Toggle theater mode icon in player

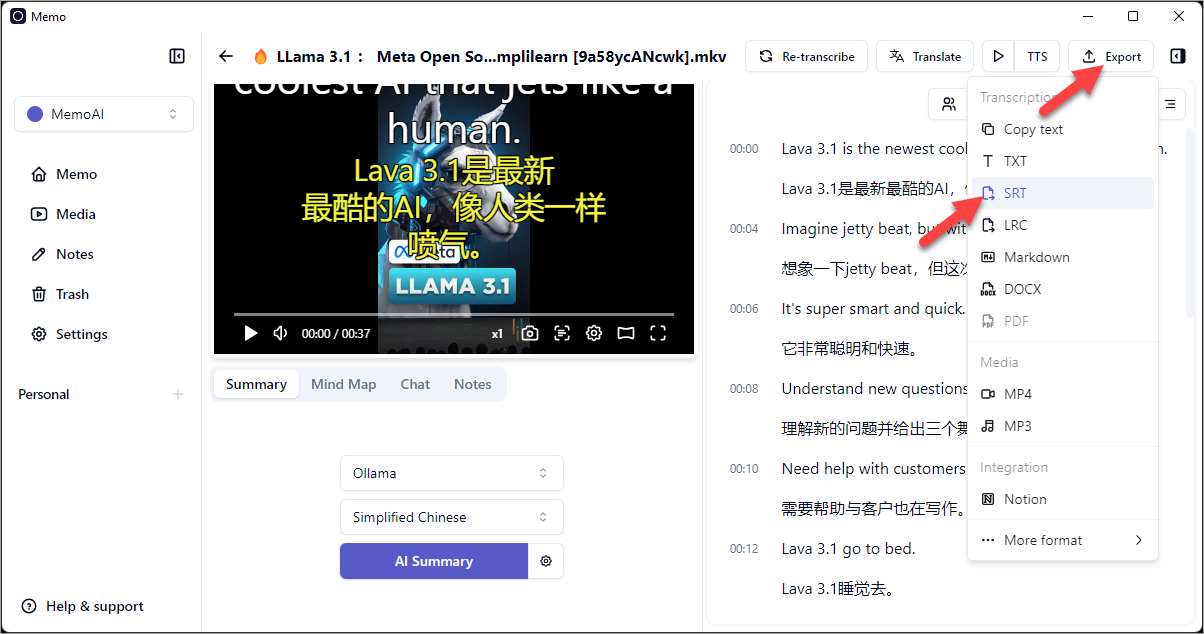[626, 333]
